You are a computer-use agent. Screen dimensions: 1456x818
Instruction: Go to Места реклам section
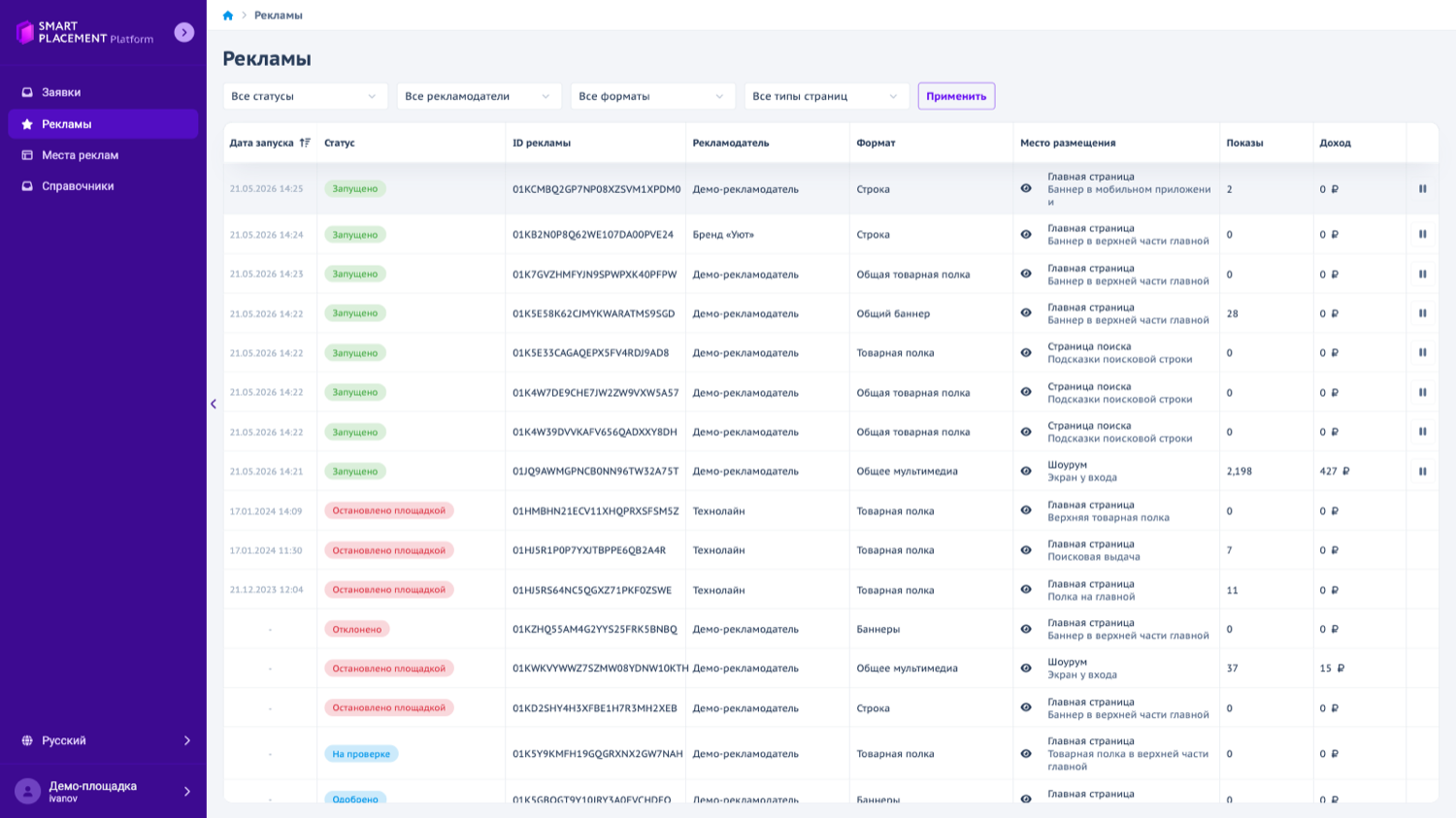[103, 155]
